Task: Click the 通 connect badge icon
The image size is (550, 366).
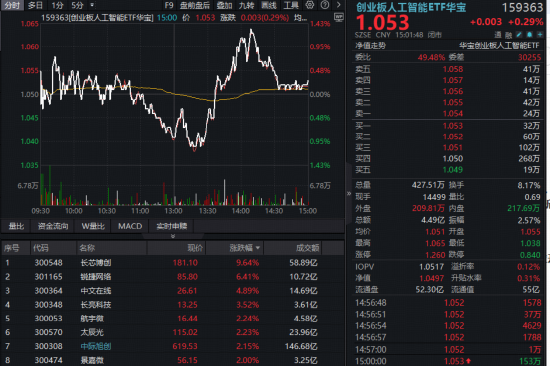Action: pos(498,34)
